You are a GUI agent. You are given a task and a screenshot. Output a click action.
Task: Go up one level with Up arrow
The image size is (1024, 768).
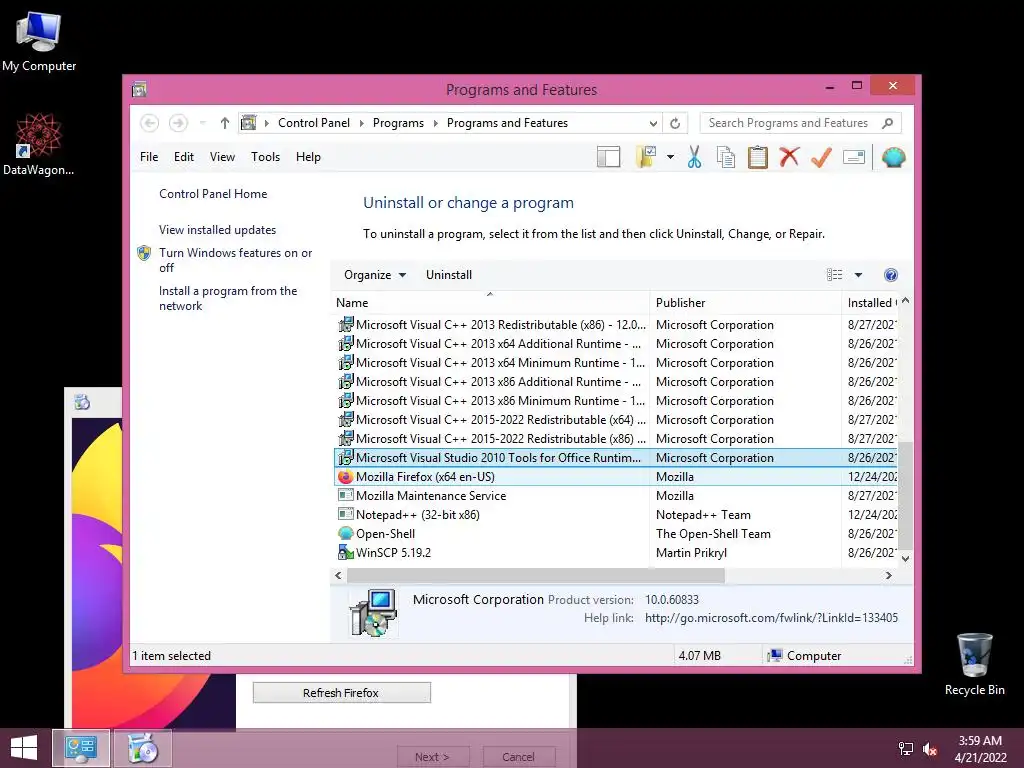[225, 123]
